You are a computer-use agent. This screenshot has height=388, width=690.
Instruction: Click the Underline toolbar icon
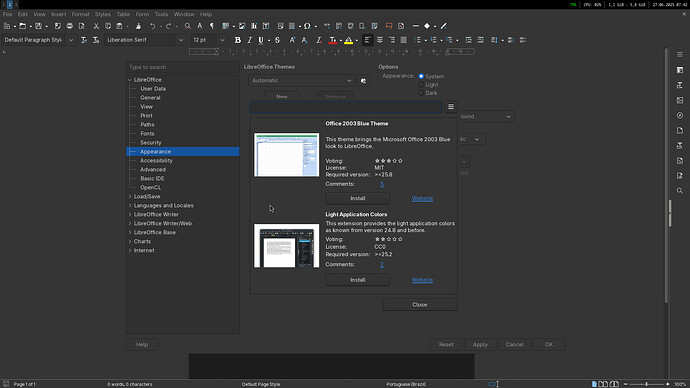pyautogui.click(x=261, y=40)
